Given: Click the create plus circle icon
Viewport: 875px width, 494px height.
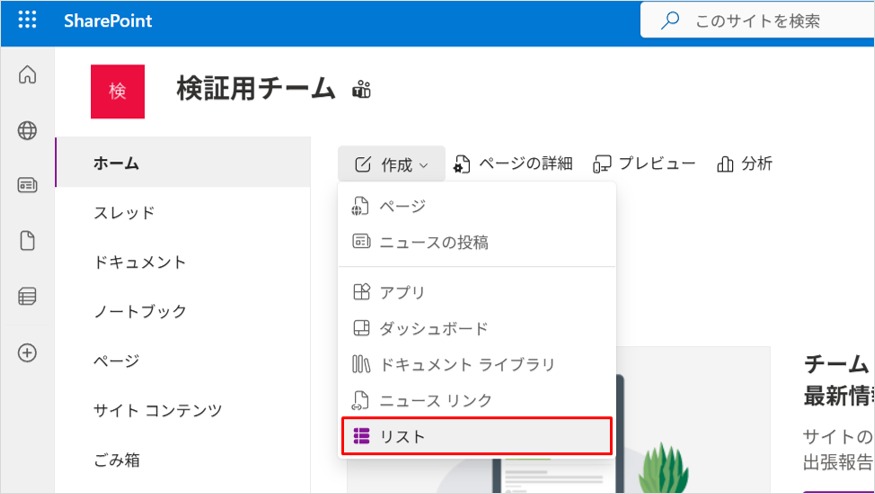Looking at the screenshot, I should coord(27,352).
